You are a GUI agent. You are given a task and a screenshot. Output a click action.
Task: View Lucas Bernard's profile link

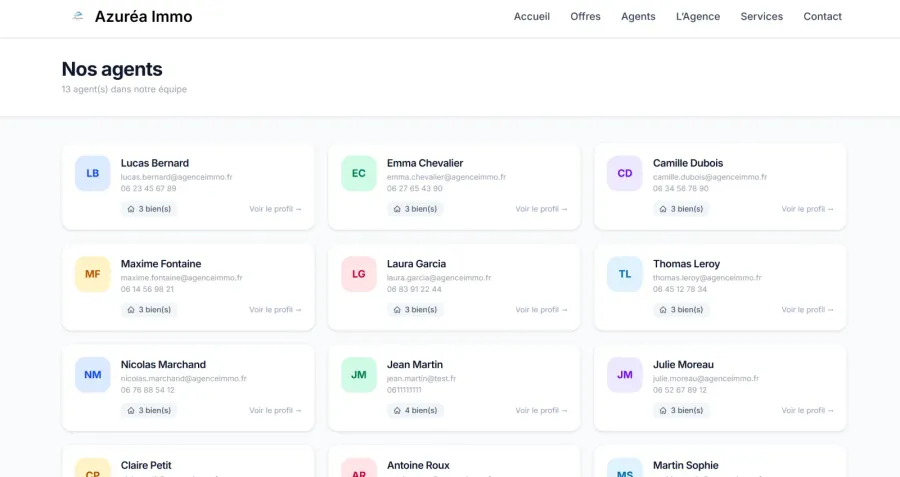(276, 209)
